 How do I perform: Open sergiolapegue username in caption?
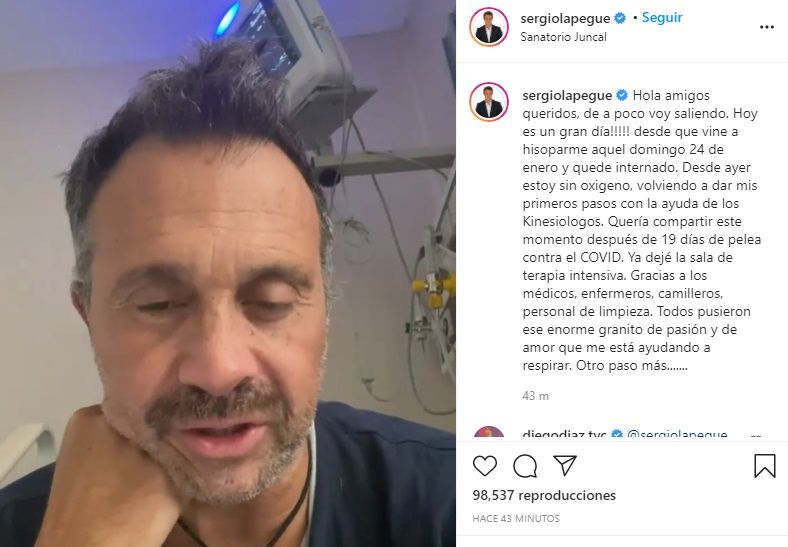pyautogui.click(x=567, y=95)
